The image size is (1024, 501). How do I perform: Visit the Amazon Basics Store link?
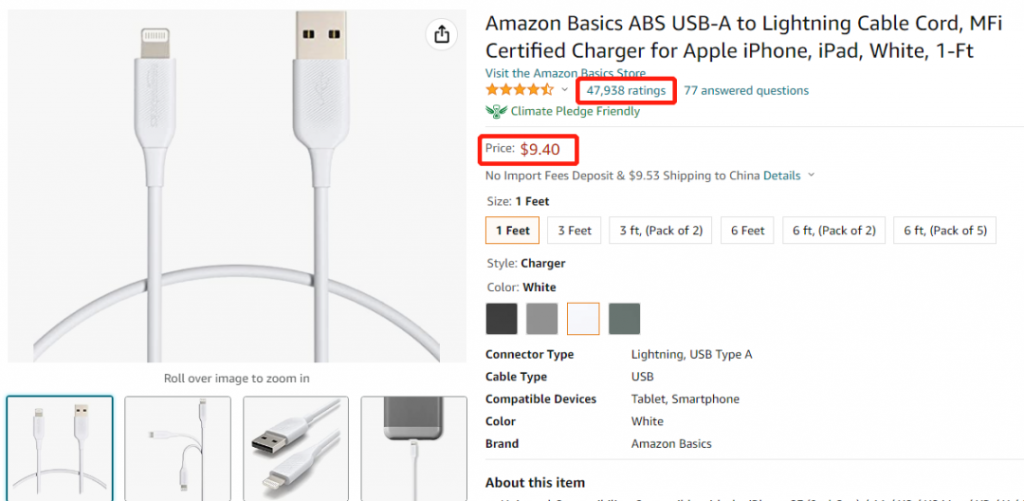(x=566, y=73)
